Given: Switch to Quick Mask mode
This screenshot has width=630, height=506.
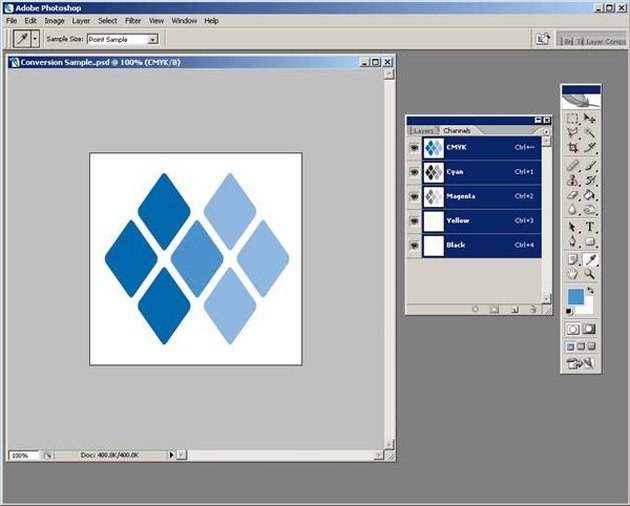Looking at the screenshot, I should tap(589, 330).
